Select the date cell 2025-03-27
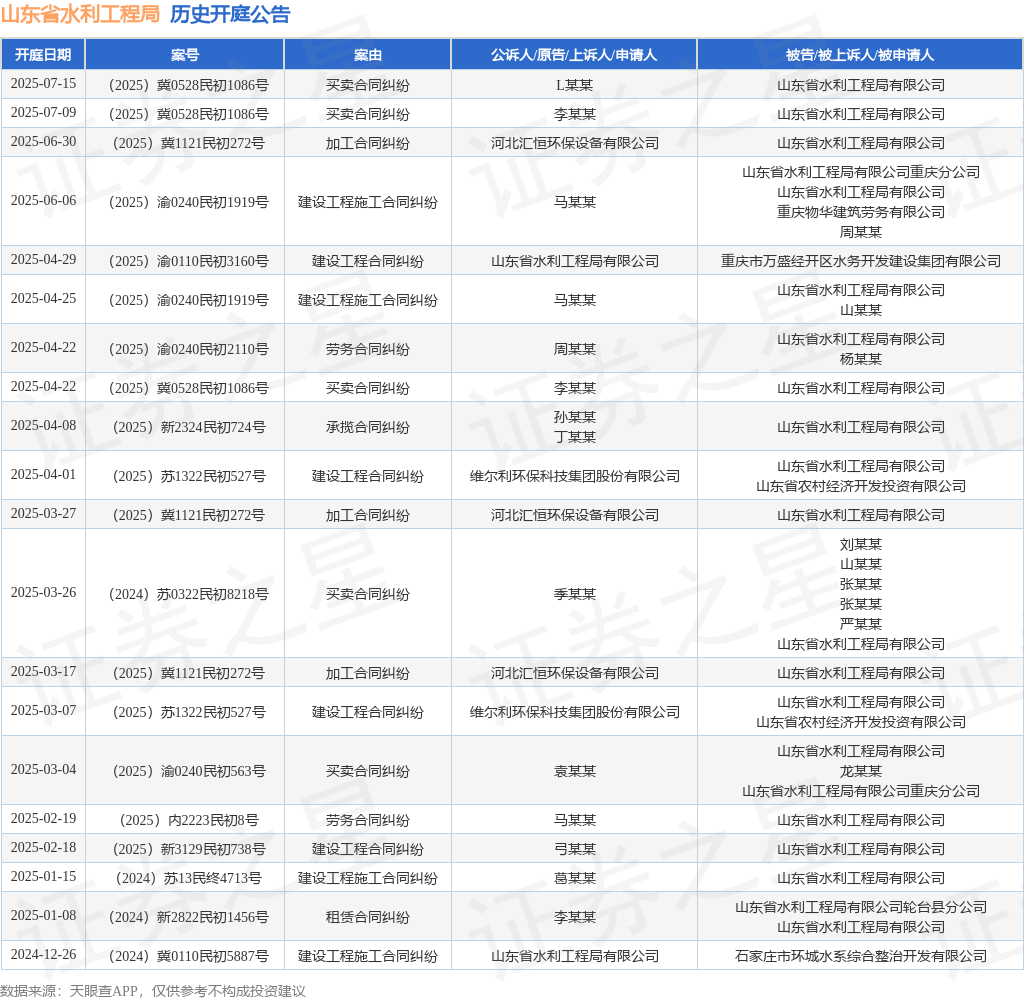The image size is (1024, 1000). (43, 514)
